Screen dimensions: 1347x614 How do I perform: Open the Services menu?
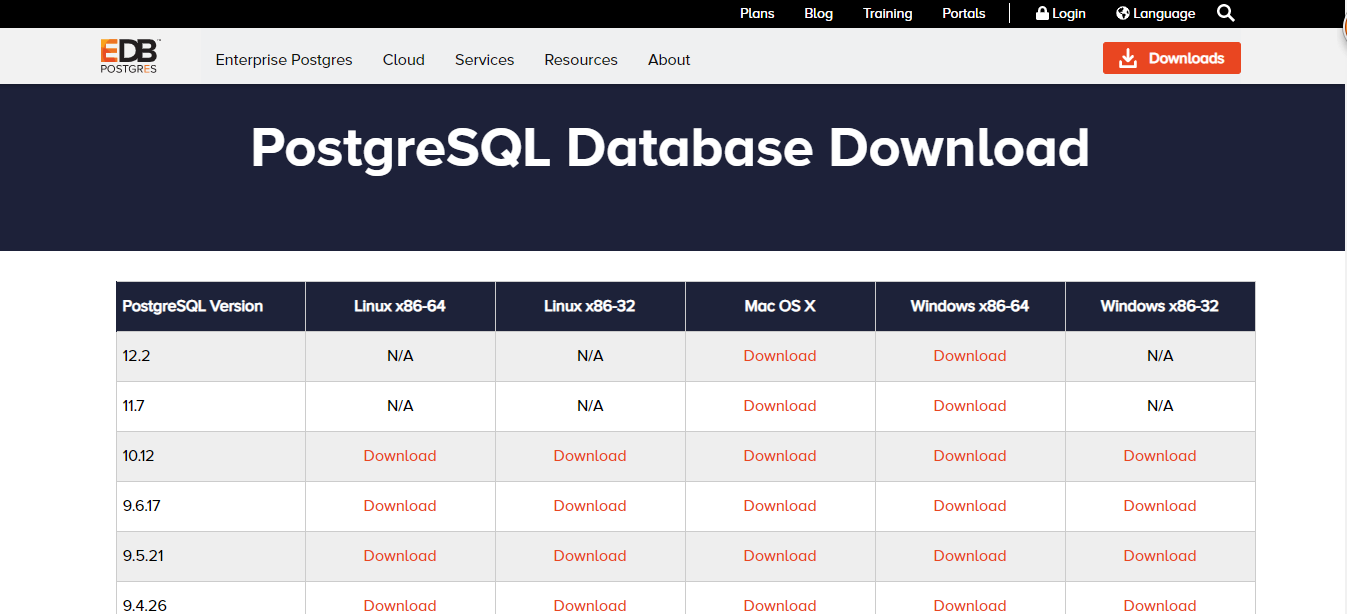click(x=484, y=60)
